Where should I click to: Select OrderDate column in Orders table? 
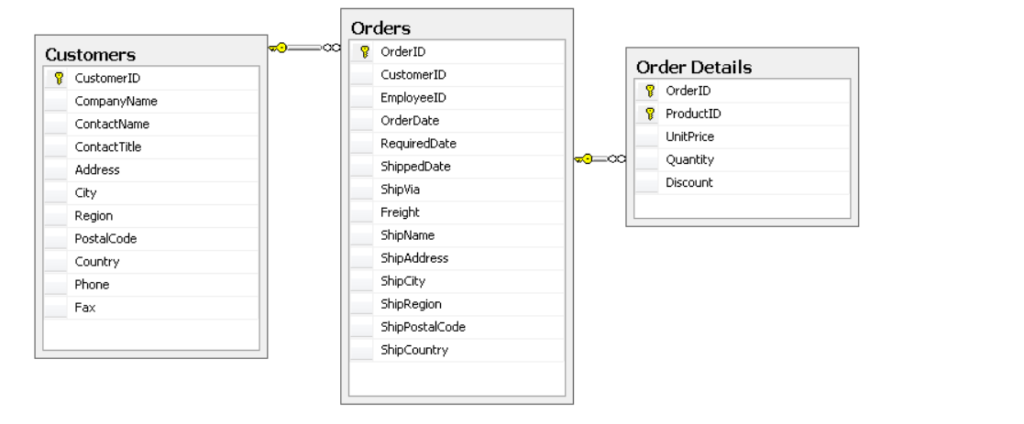coord(456,121)
